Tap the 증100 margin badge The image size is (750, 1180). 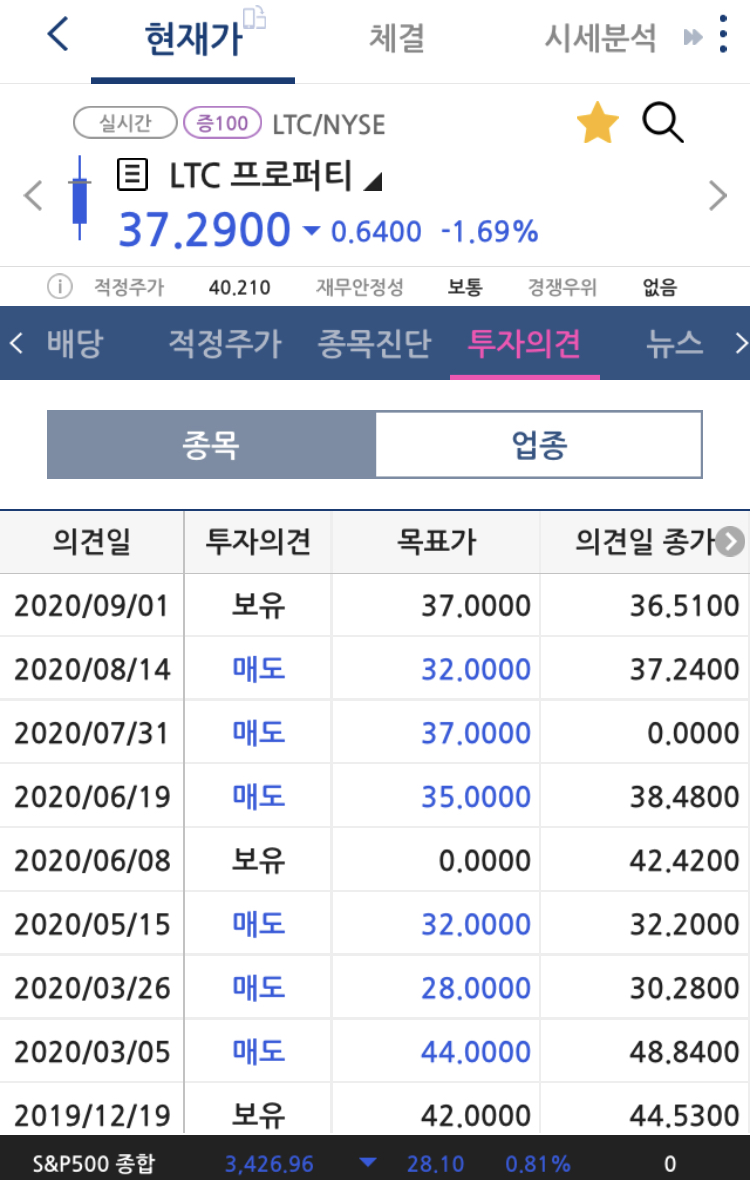[223, 123]
